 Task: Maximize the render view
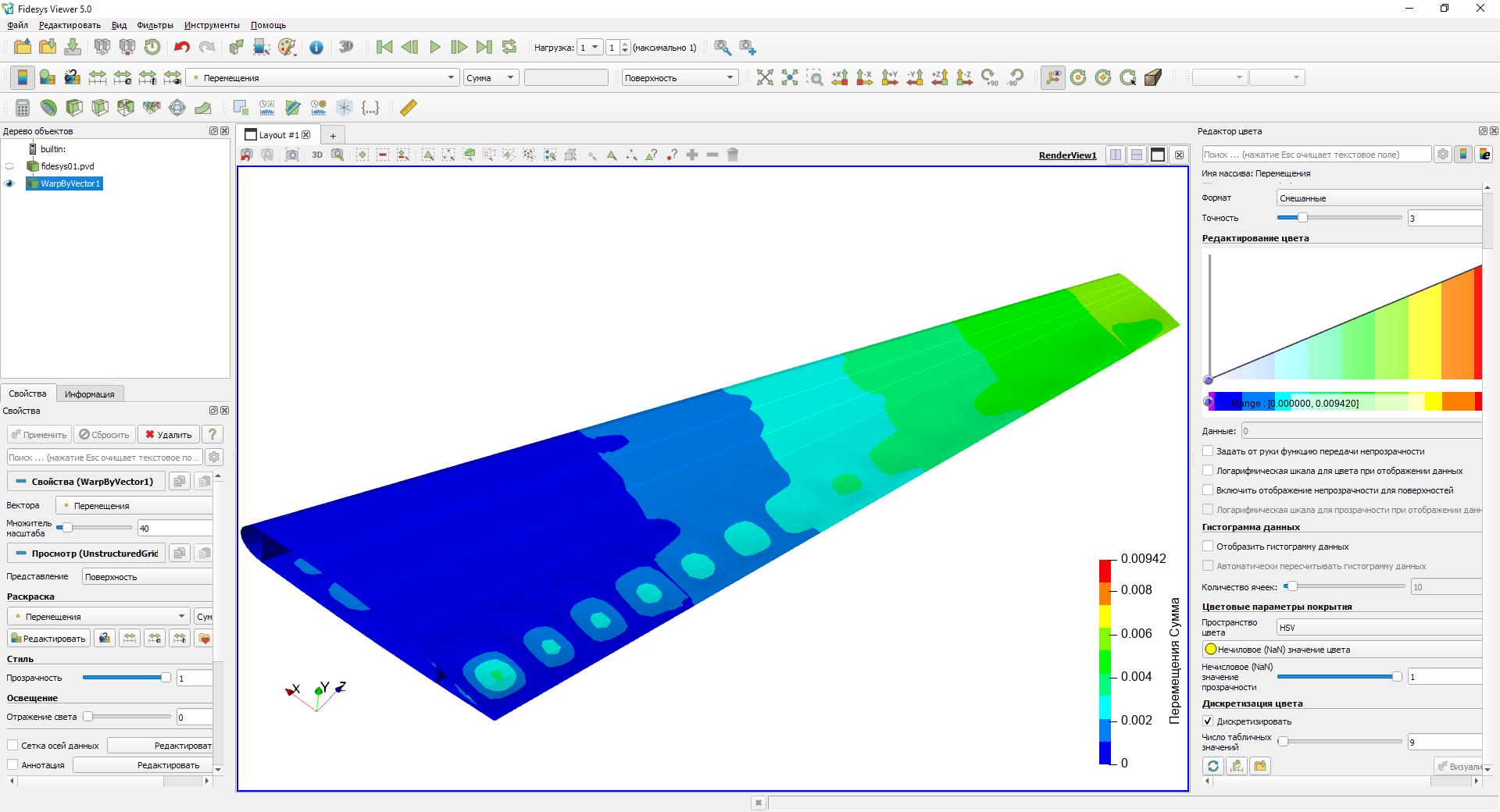tap(1158, 155)
